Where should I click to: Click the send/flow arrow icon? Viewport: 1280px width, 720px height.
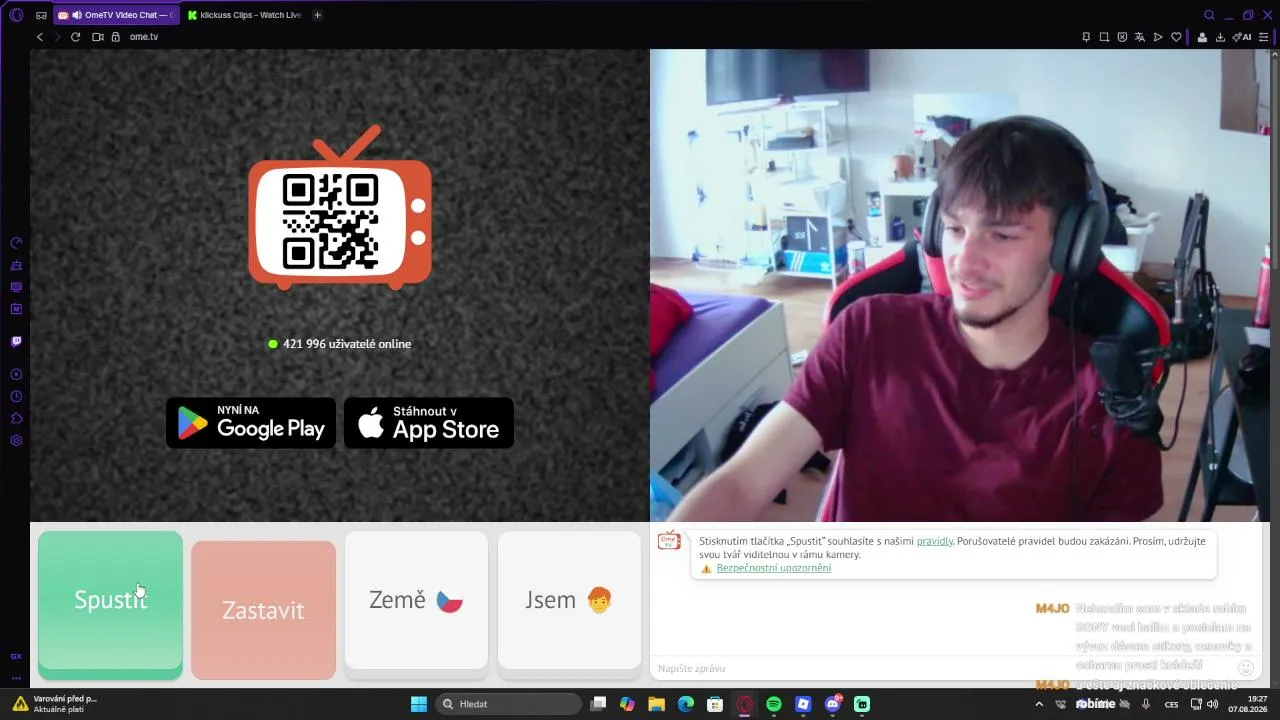pos(1158,37)
